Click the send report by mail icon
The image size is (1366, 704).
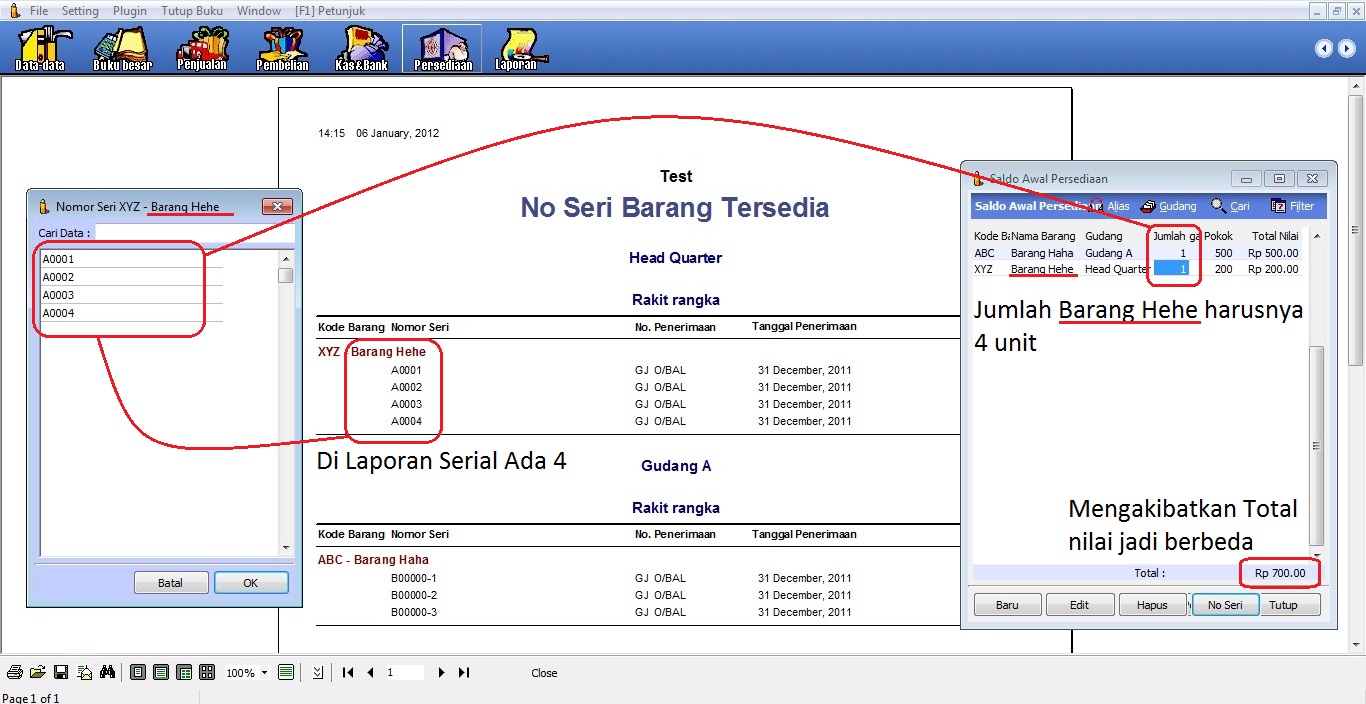coord(85,673)
